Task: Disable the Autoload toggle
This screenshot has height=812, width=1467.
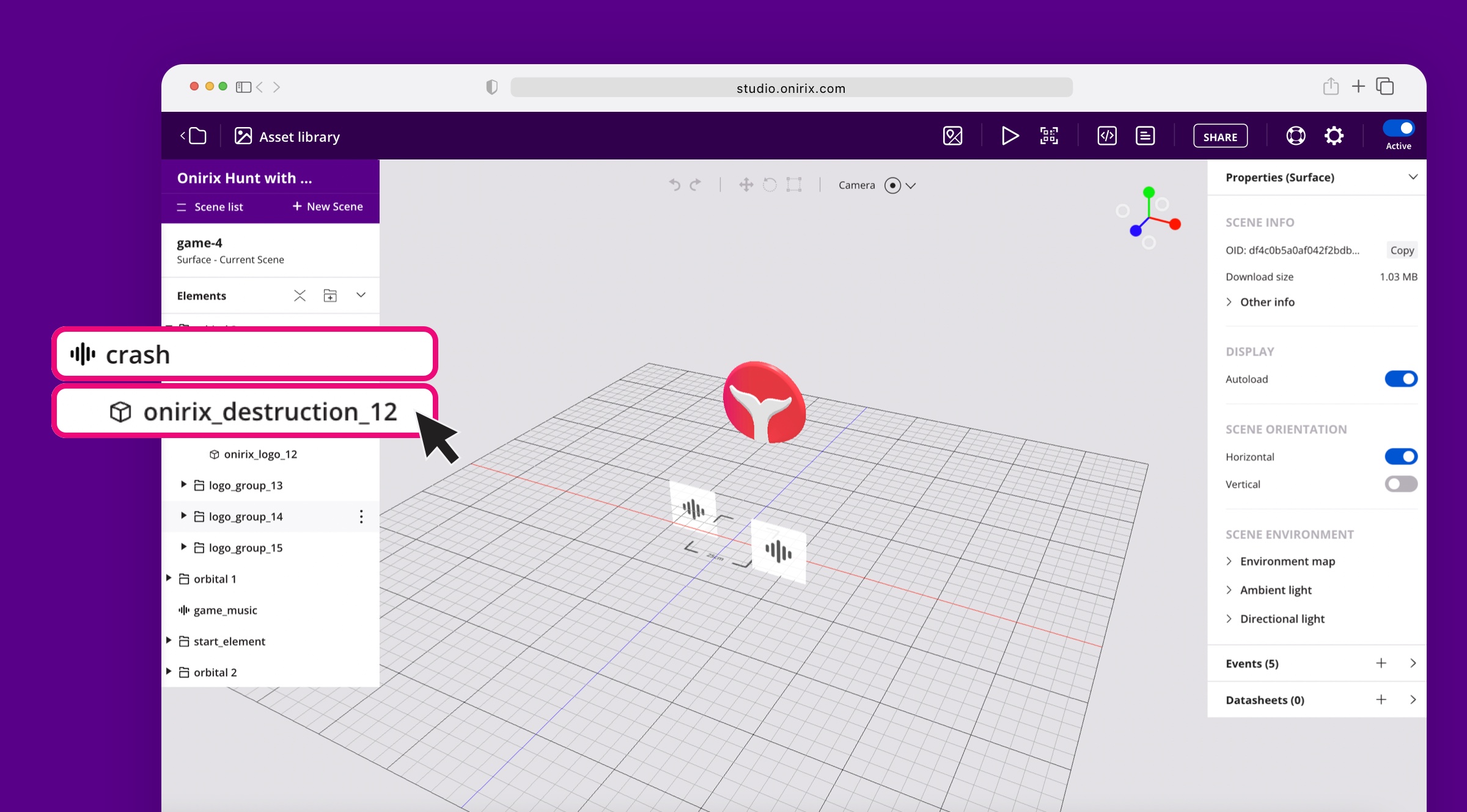Action: (1400, 379)
